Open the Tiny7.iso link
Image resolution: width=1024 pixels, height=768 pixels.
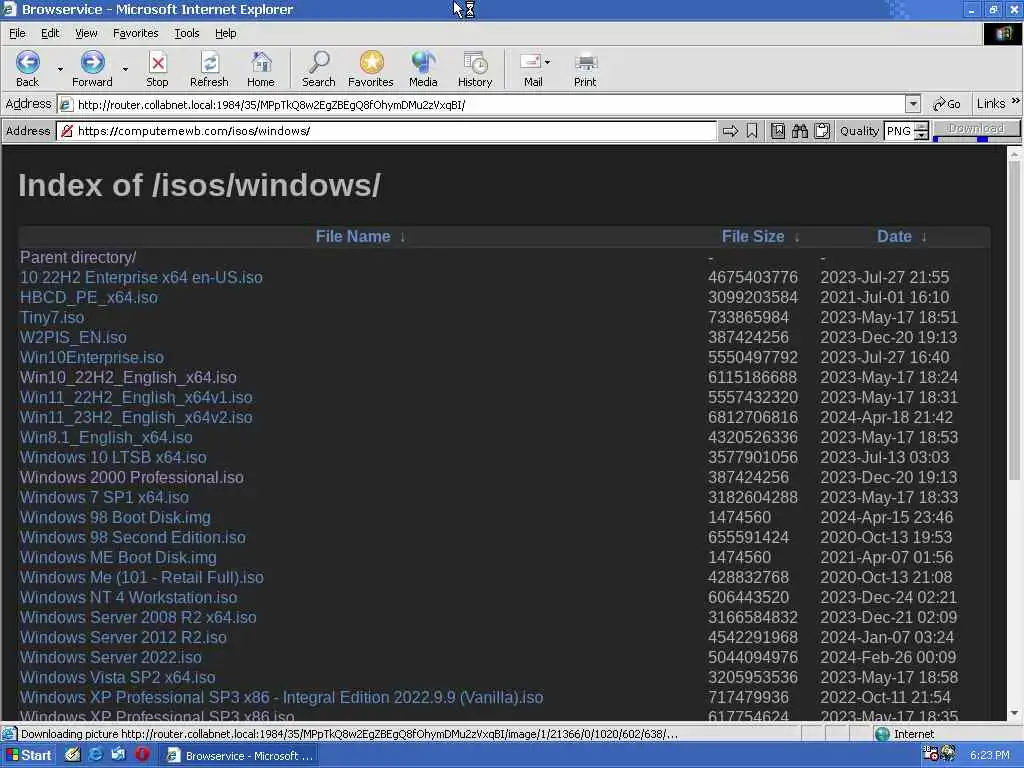coord(52,317)
